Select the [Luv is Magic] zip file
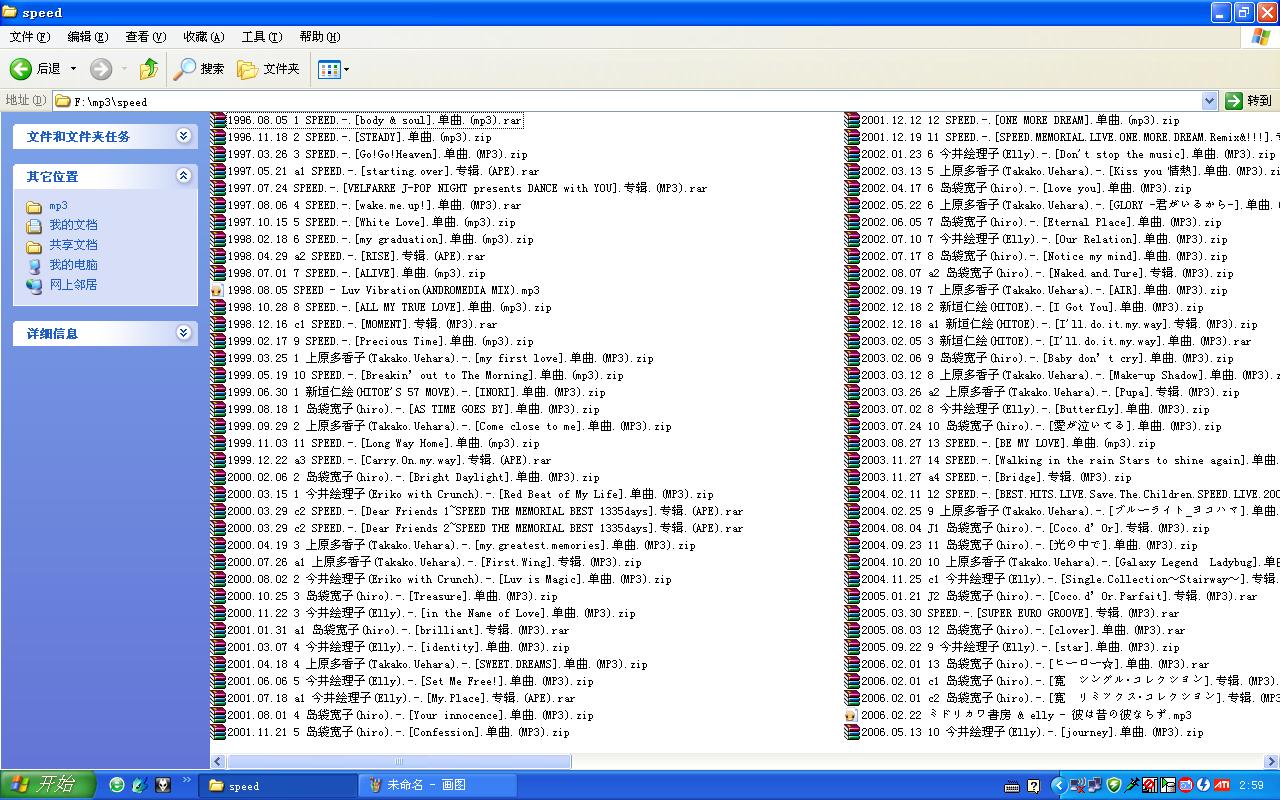This screenshot has width=1280, height=800. tap(449, 579)
